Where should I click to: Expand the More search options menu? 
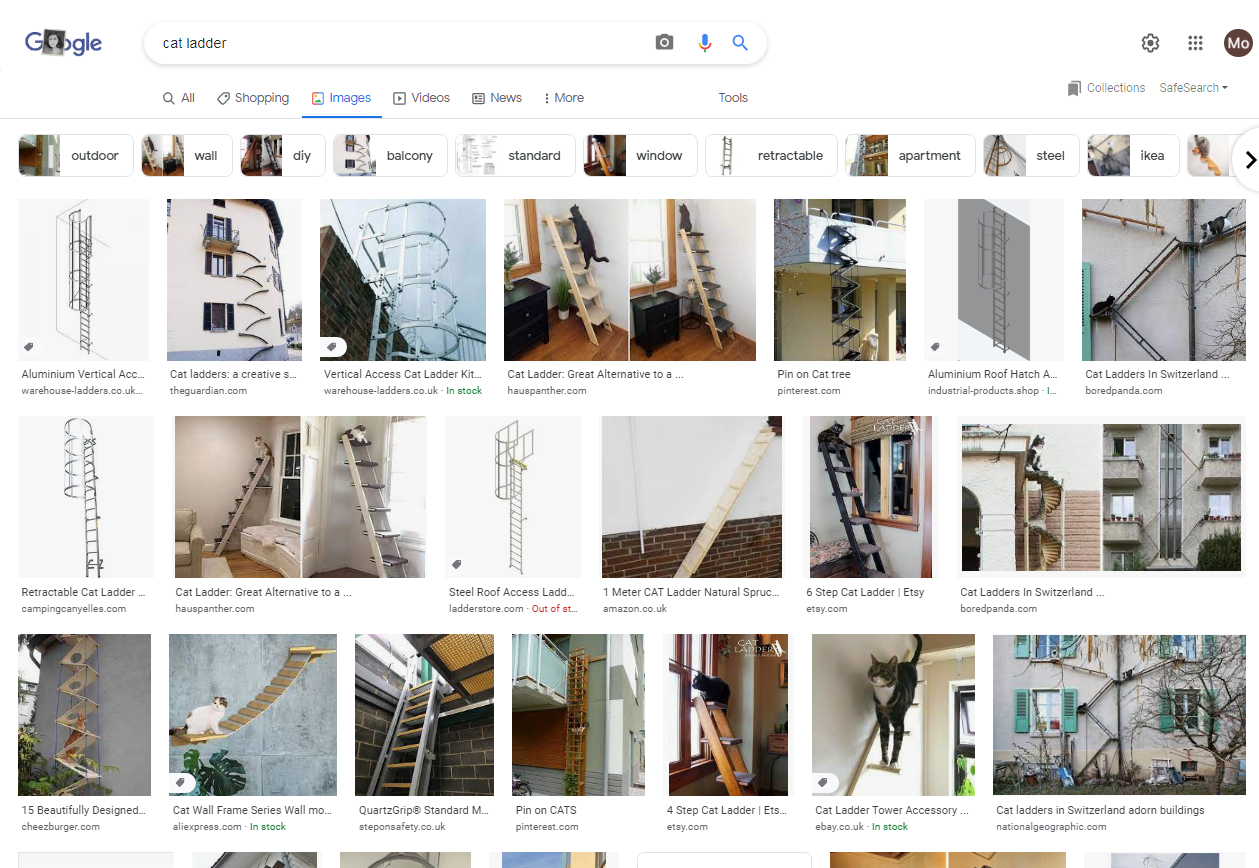(563, 98)
